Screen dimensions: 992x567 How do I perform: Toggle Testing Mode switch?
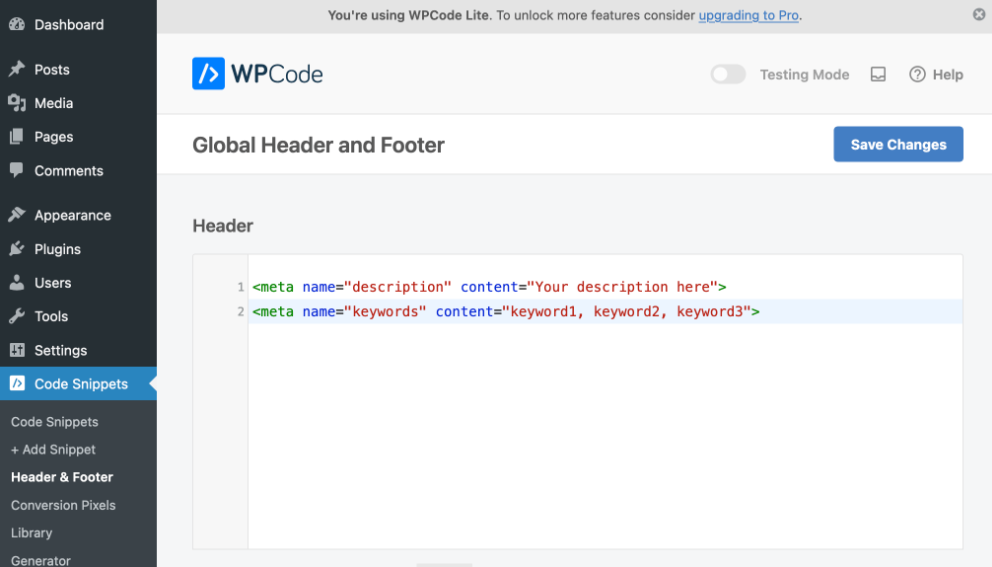click(x=728, y=74)
